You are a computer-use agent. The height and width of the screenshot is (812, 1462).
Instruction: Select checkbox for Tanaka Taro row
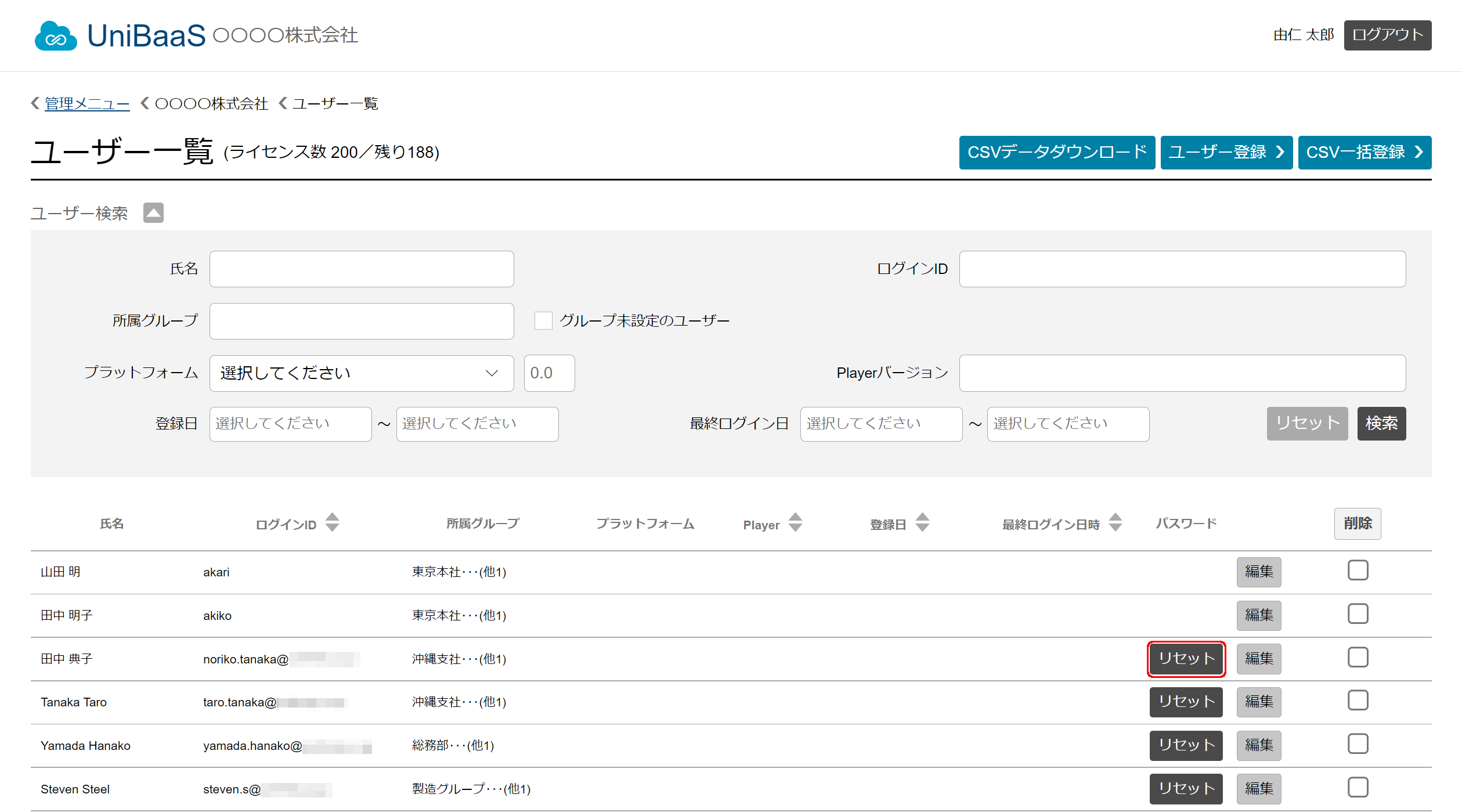[x=1358, y=701]
